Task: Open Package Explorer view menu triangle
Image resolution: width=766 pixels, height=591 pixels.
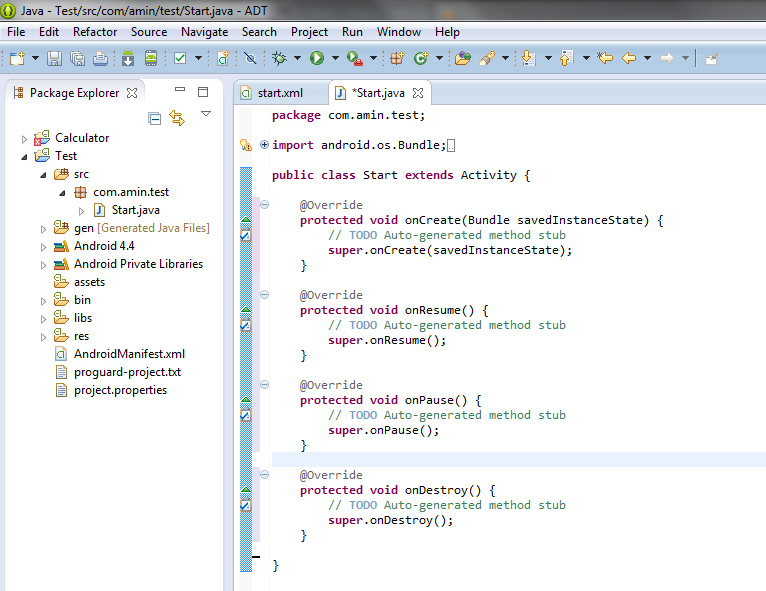Action: 206,114
